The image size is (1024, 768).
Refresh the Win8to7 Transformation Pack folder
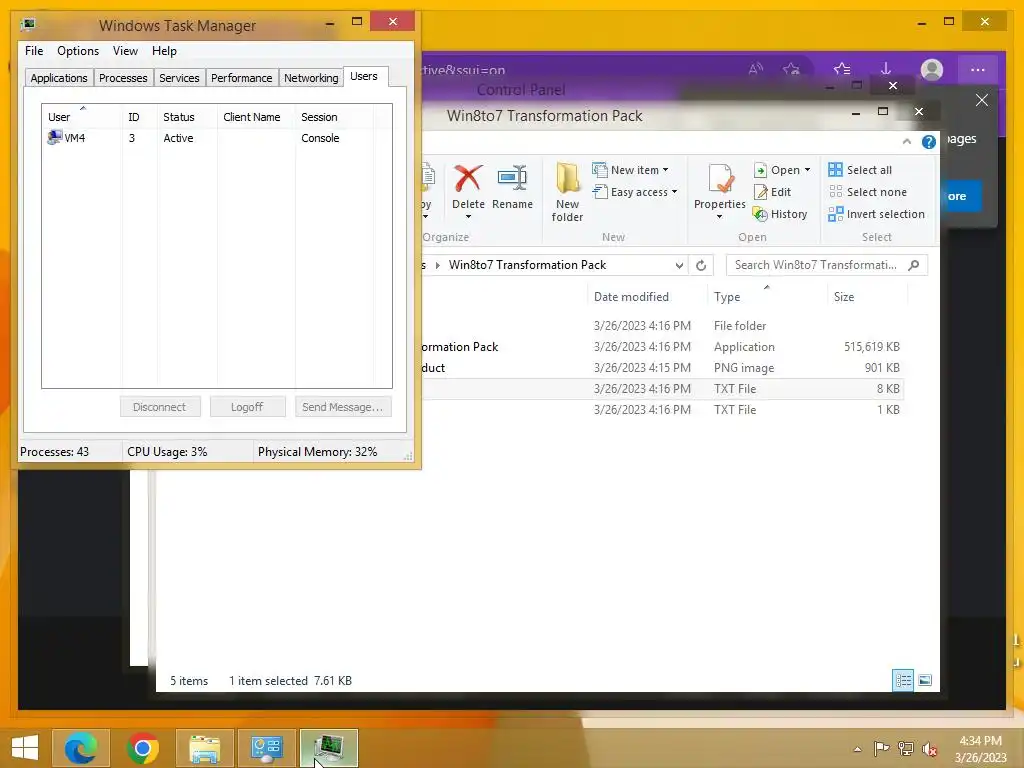701,265
